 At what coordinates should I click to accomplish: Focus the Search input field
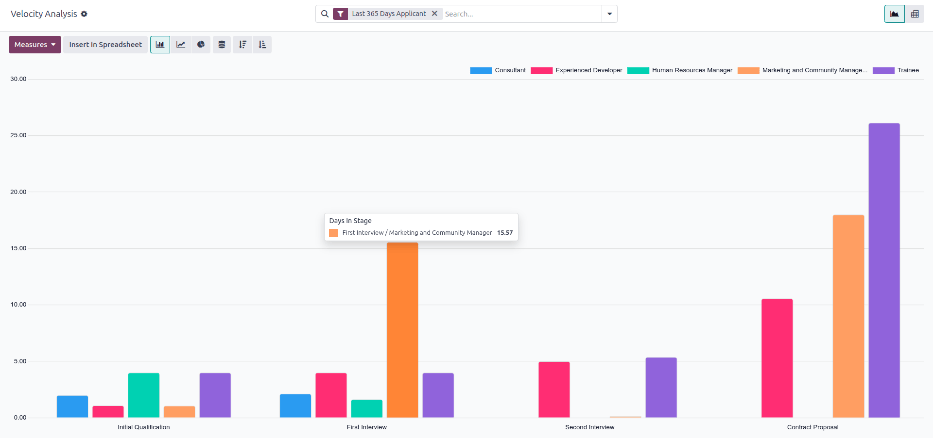pos(520,14)
